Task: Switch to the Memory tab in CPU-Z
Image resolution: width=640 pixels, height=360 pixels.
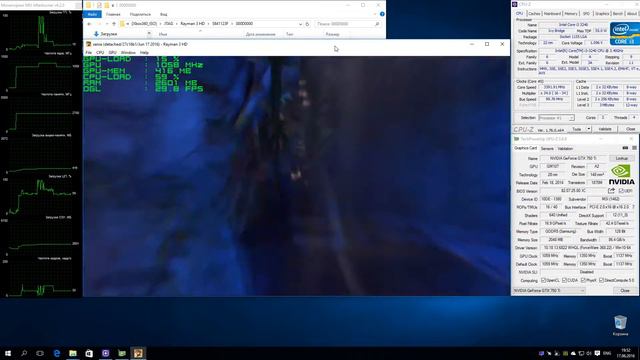Action: (571, 13)
